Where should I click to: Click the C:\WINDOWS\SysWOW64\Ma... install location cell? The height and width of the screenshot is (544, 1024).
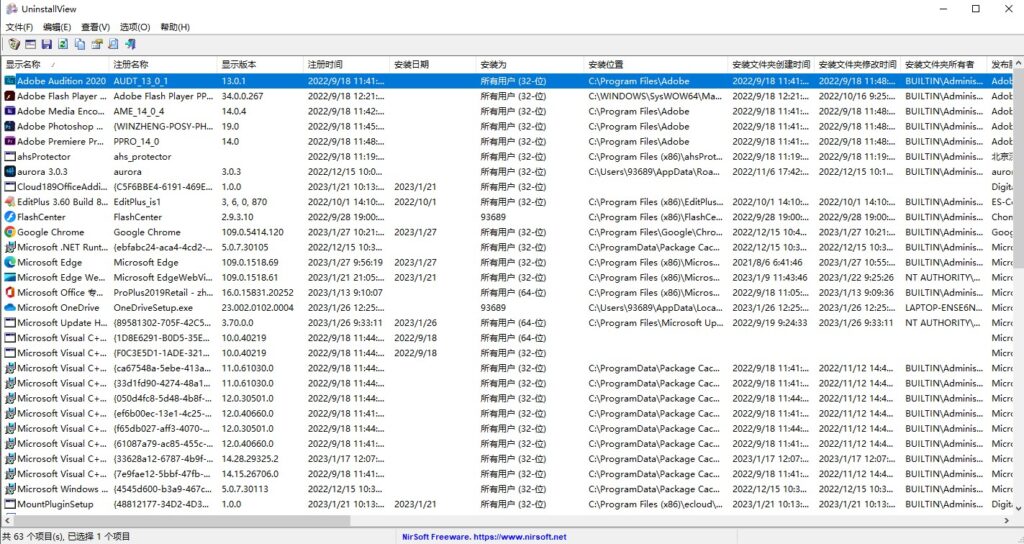pos(656,96)
